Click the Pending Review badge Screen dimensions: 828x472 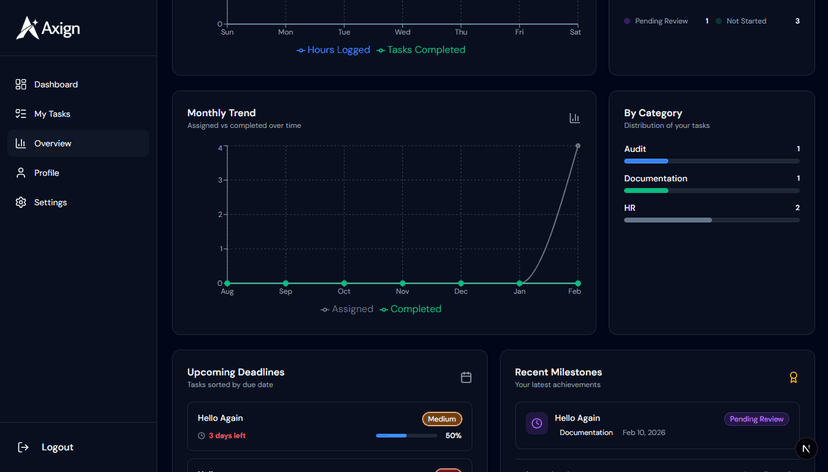pyautogui.click(x=756, y=419)
